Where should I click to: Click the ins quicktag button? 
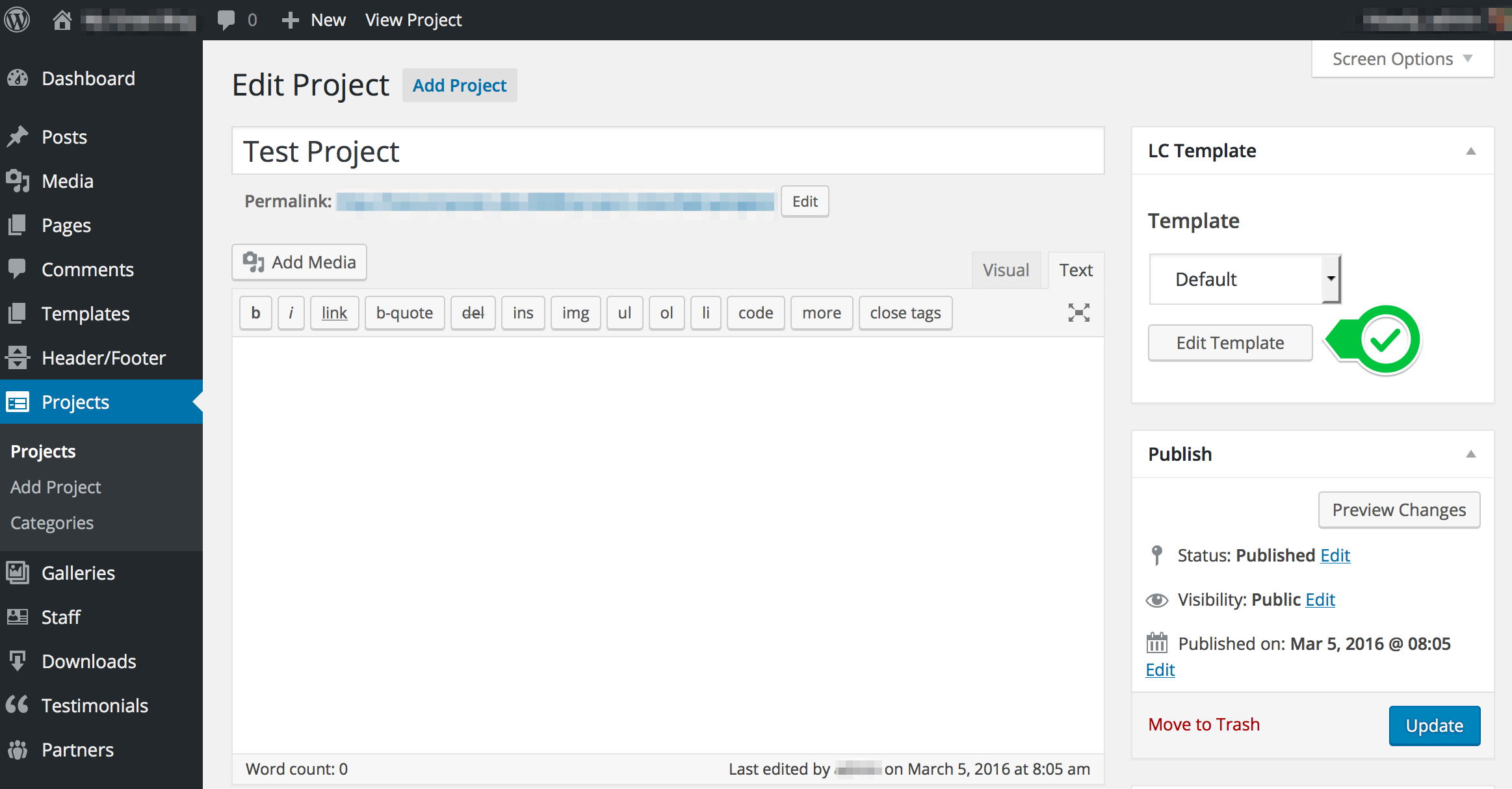point(523,313)
